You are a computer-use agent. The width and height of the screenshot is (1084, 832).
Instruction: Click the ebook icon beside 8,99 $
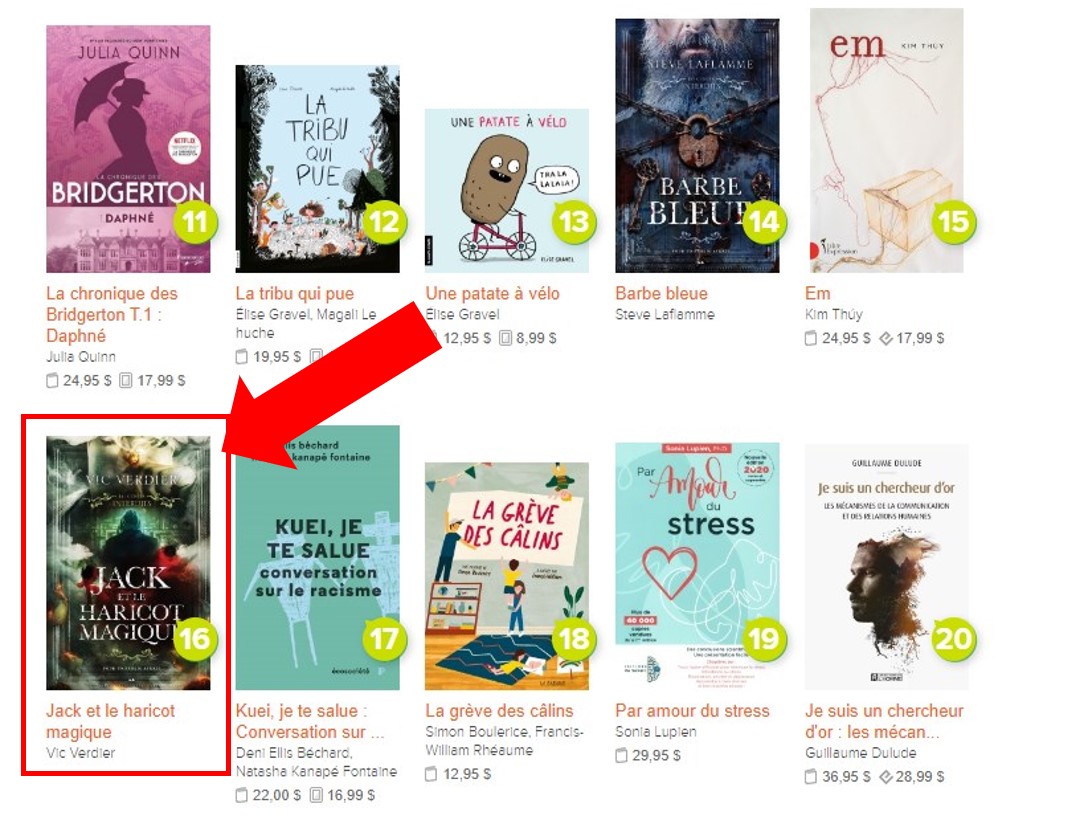[505, 338]
